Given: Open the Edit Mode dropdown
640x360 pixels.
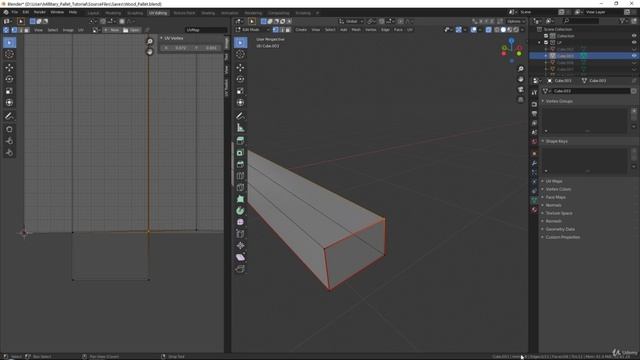Looking at the screenshot, I should 252,30.
